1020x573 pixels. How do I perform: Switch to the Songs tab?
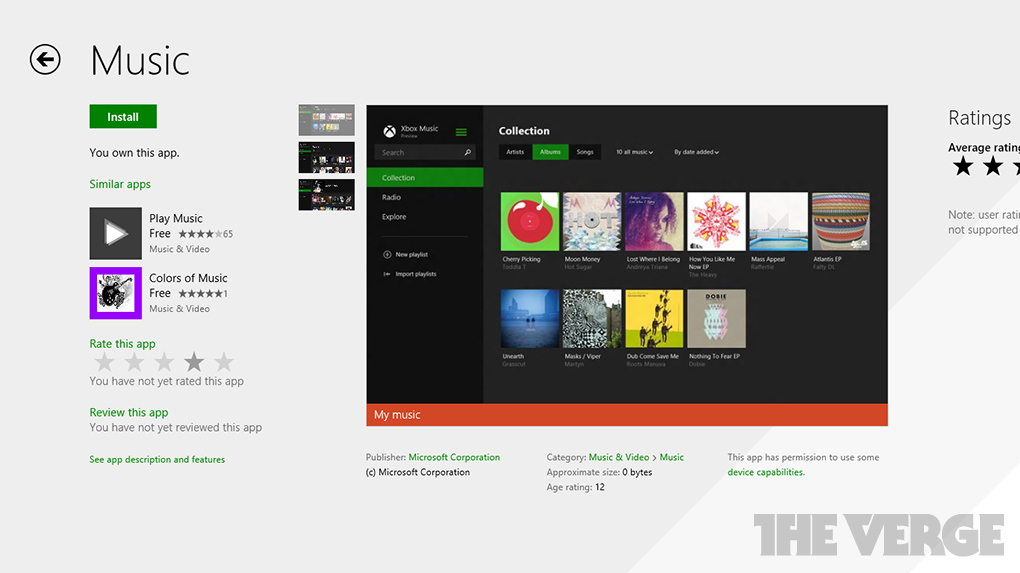pyautogui.click(x=585, y=152)
